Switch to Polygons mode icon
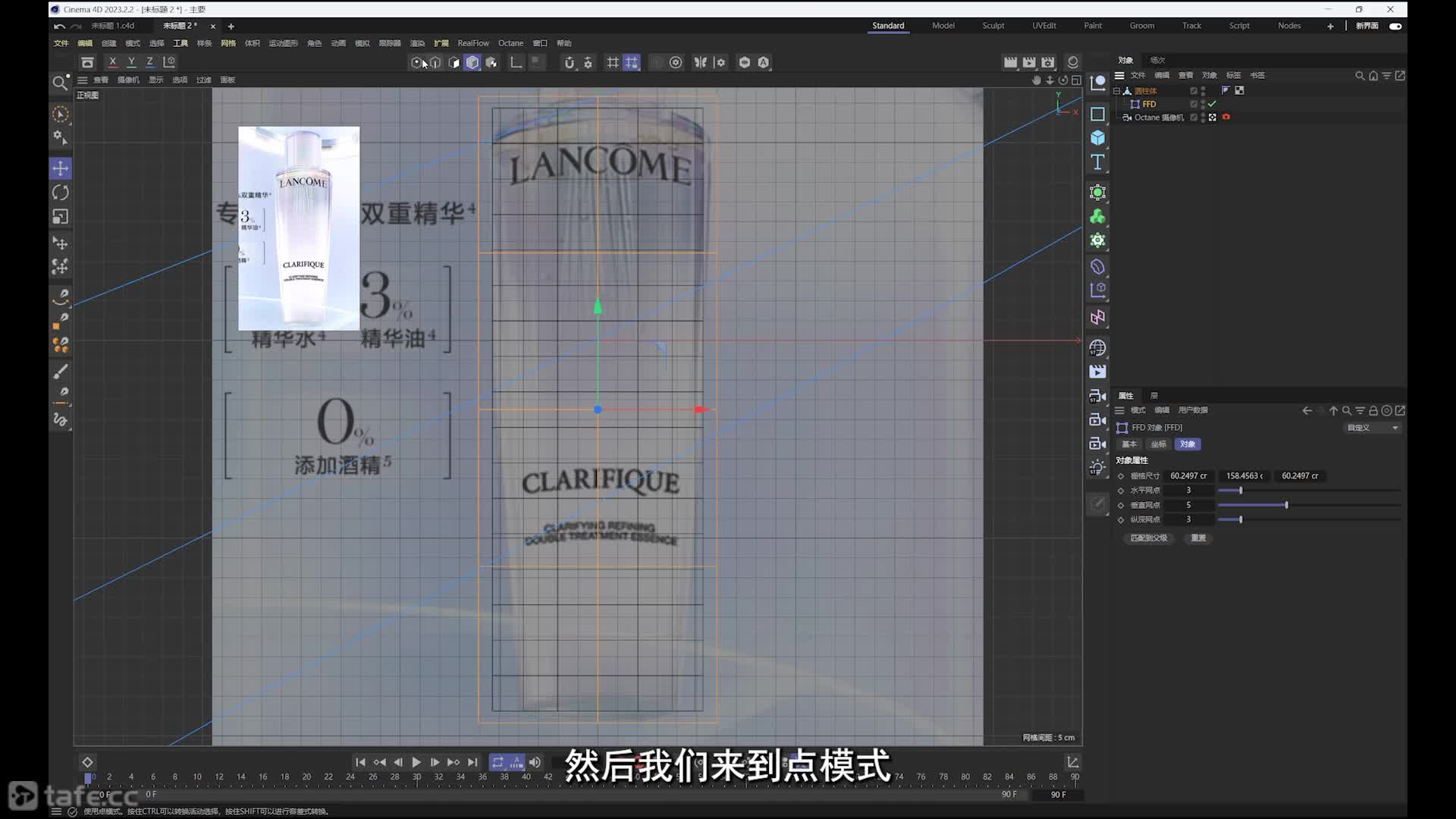 pos(453,63)
